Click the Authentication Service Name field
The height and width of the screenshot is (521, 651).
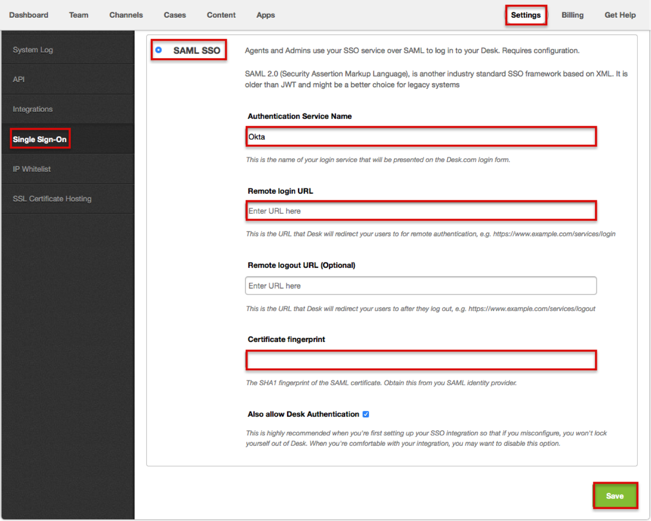(421, 137)
